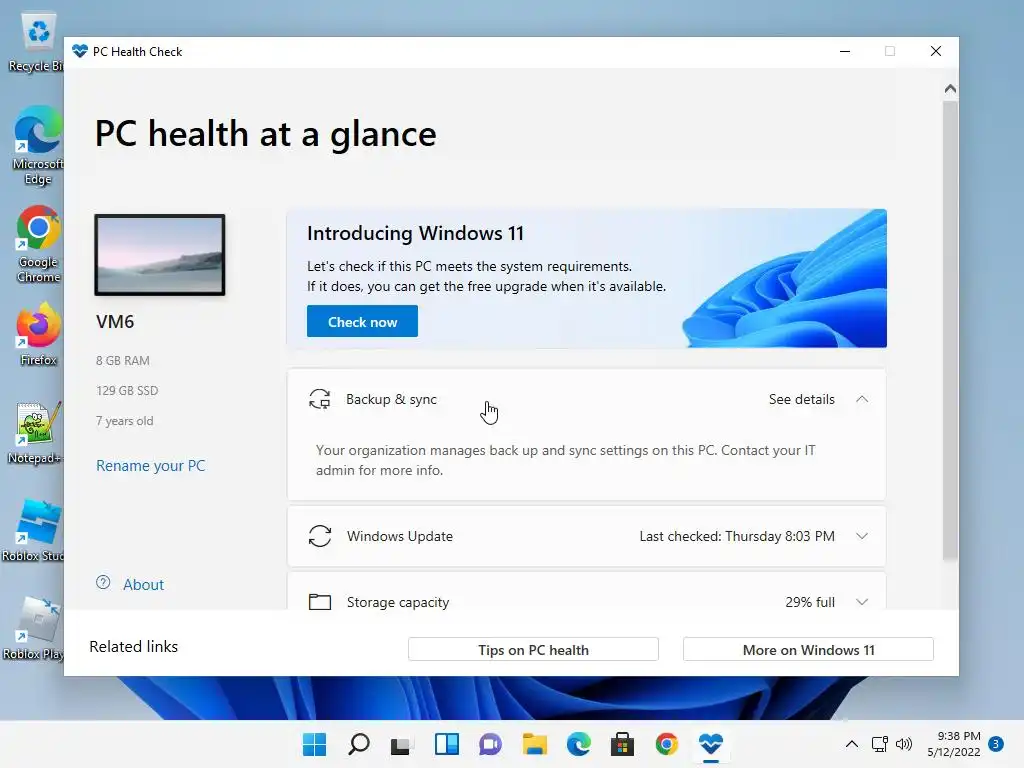Close the PC Health Check window
This screenshot has width=1024, height=768.
tap(936, 52)
